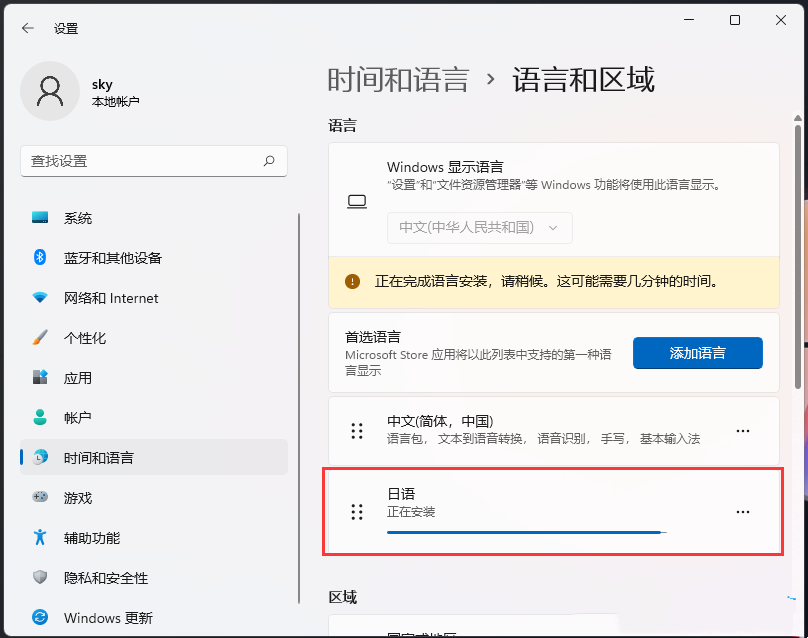Open more options for 日语 language

[742, 511]
